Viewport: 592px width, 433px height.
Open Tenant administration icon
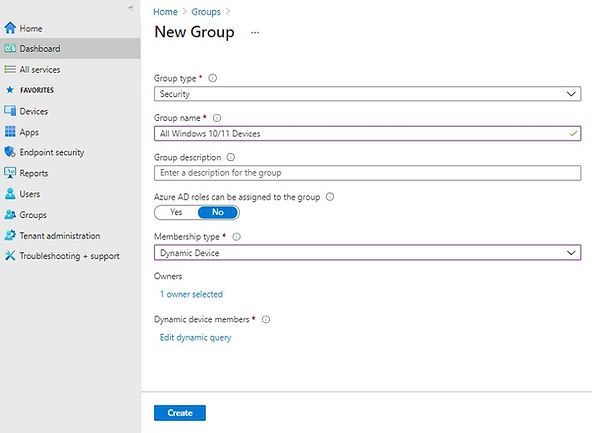[x=10, y=235]
